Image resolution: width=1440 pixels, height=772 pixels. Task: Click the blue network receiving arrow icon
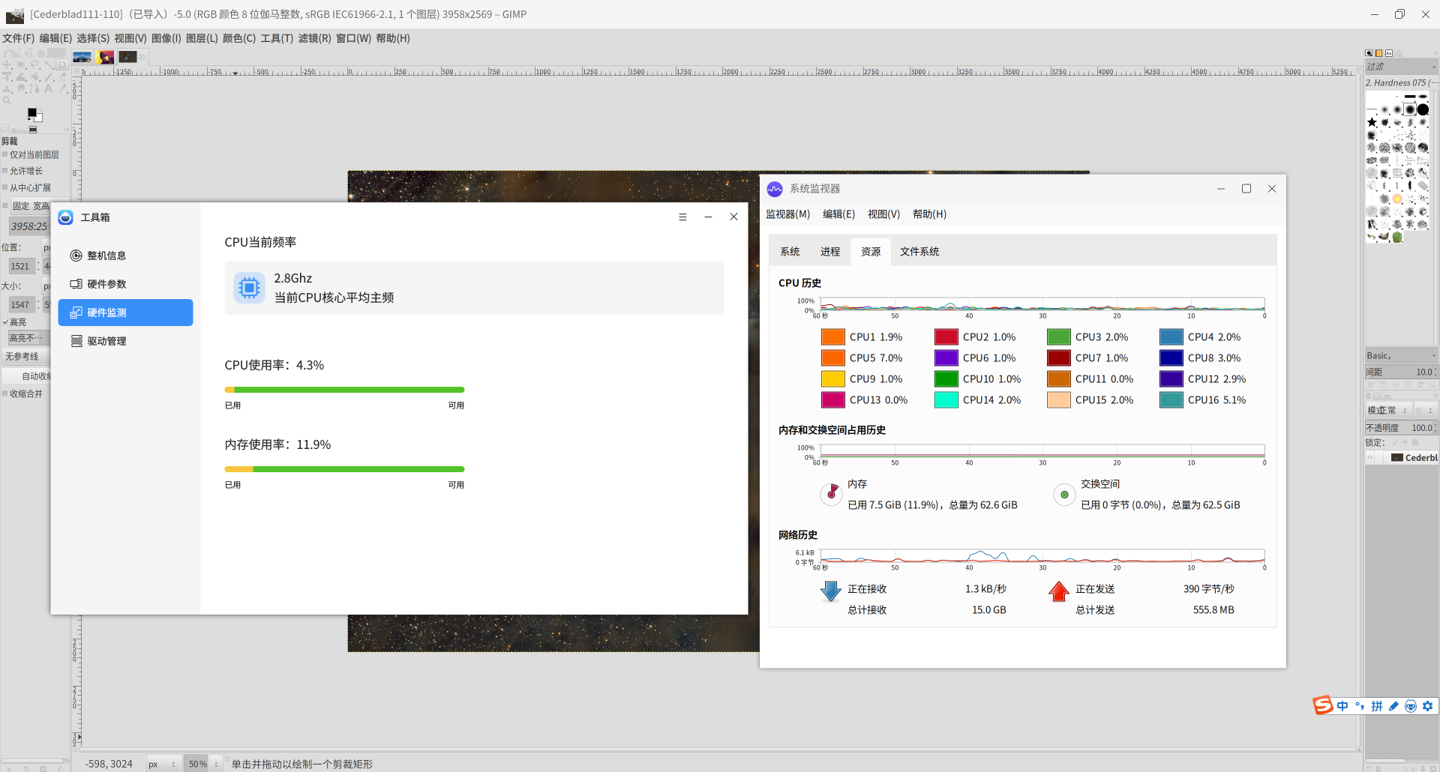830,591
